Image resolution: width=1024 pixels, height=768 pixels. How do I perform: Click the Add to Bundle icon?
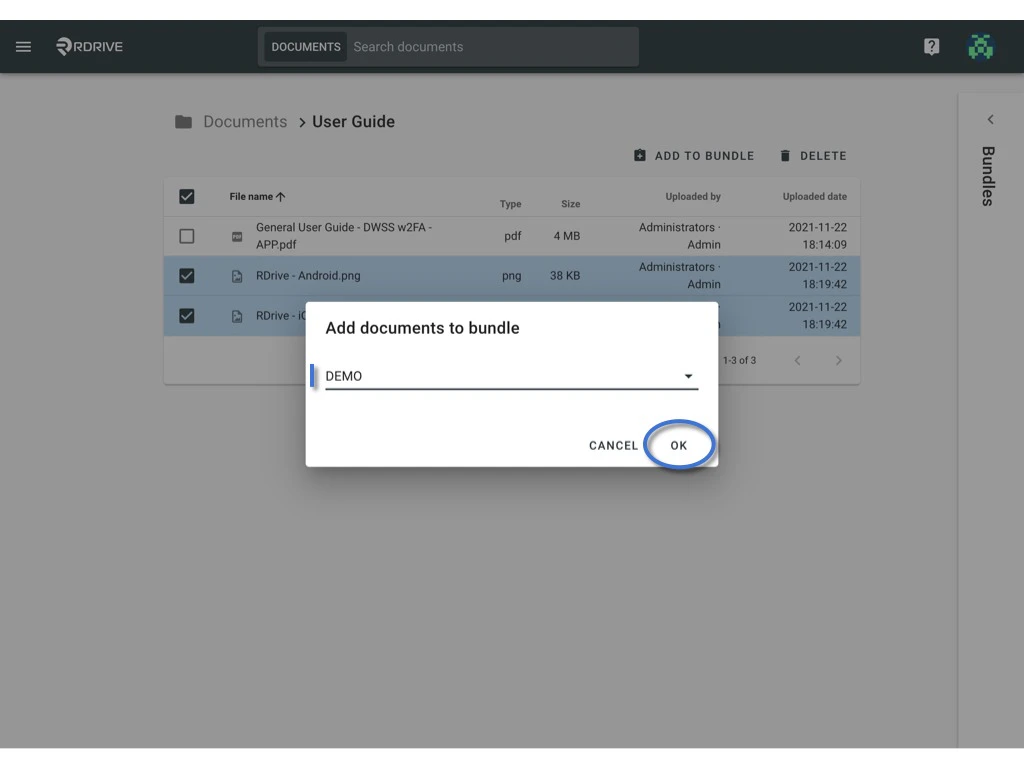(x=640, y=155)
